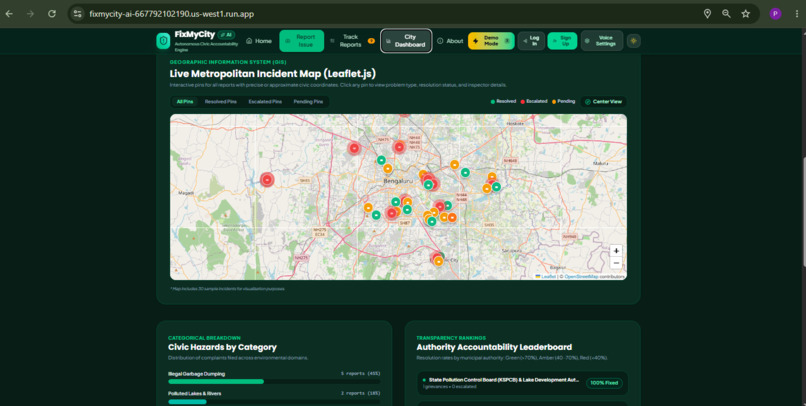Click the westmost orange pending pin
Screen dimensions: 806x406
pos(368,208)
